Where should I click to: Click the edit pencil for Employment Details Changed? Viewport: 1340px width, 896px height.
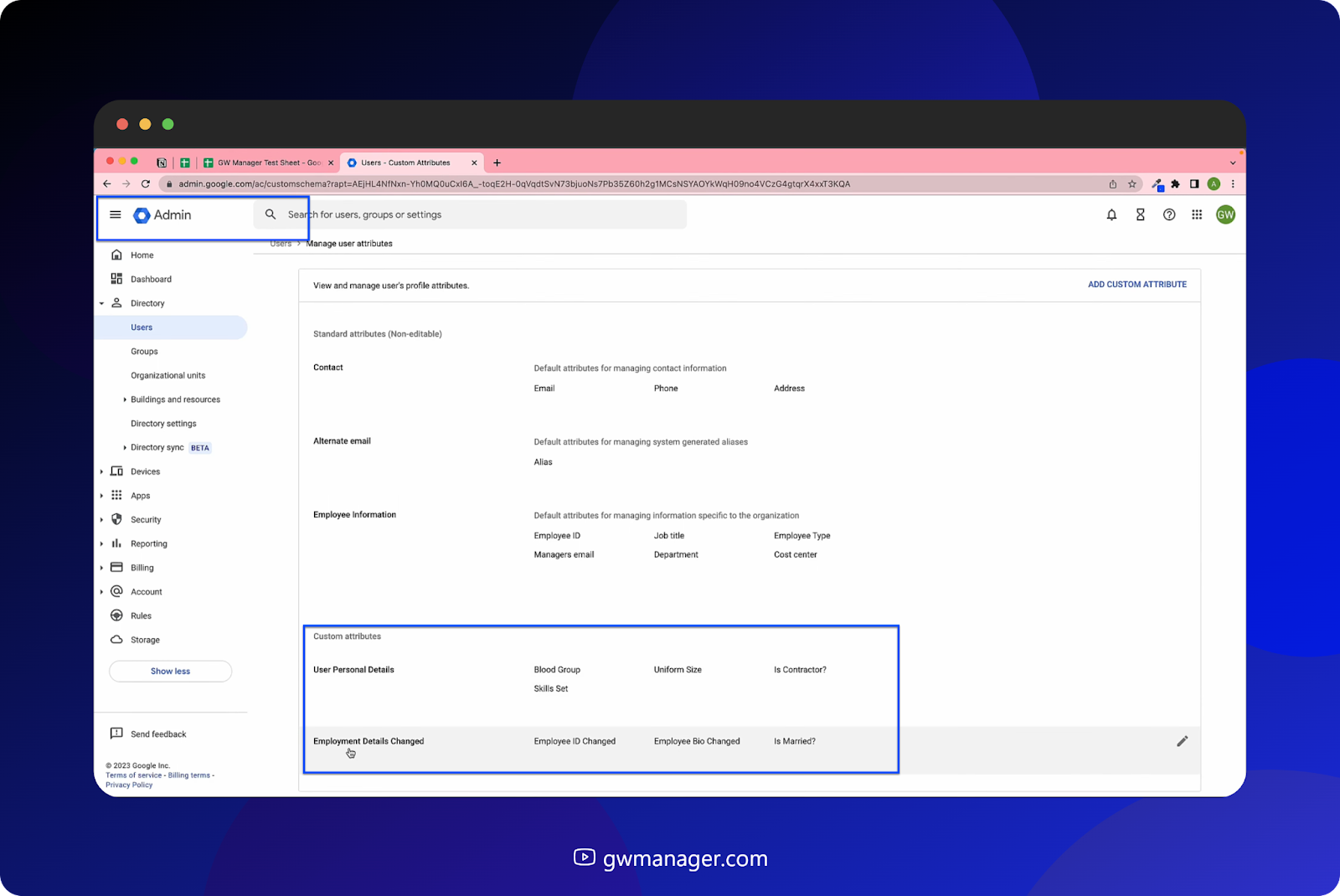(1182, 740)
